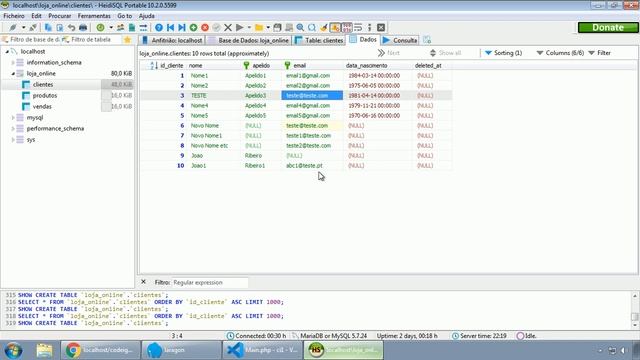The height and width of the screenshot is (360, 640).
Task: Click the green insert row plus icon
Action: click(x=193, y=27)
